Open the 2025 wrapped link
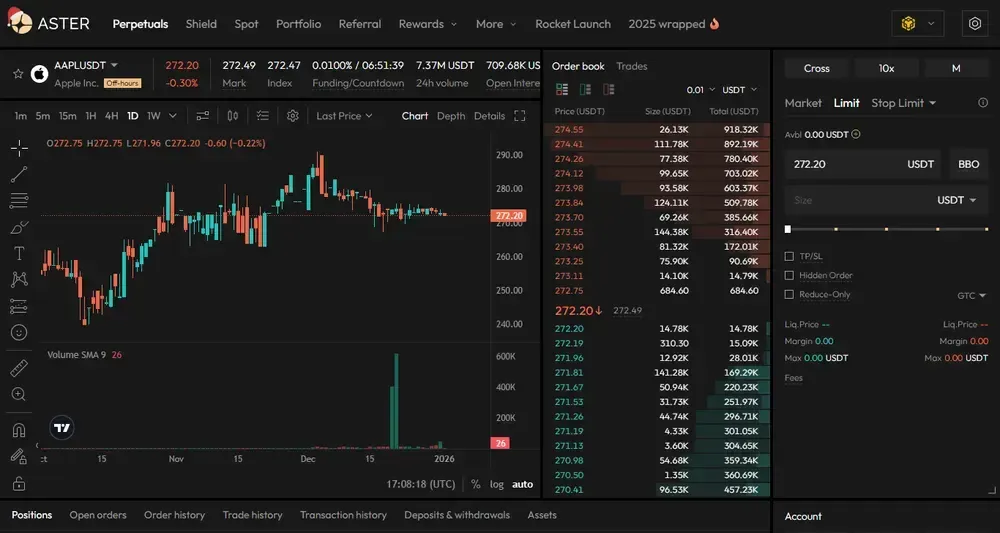Image resolution: width=1000 pixels, height=533 pixels. pos(673,24)
